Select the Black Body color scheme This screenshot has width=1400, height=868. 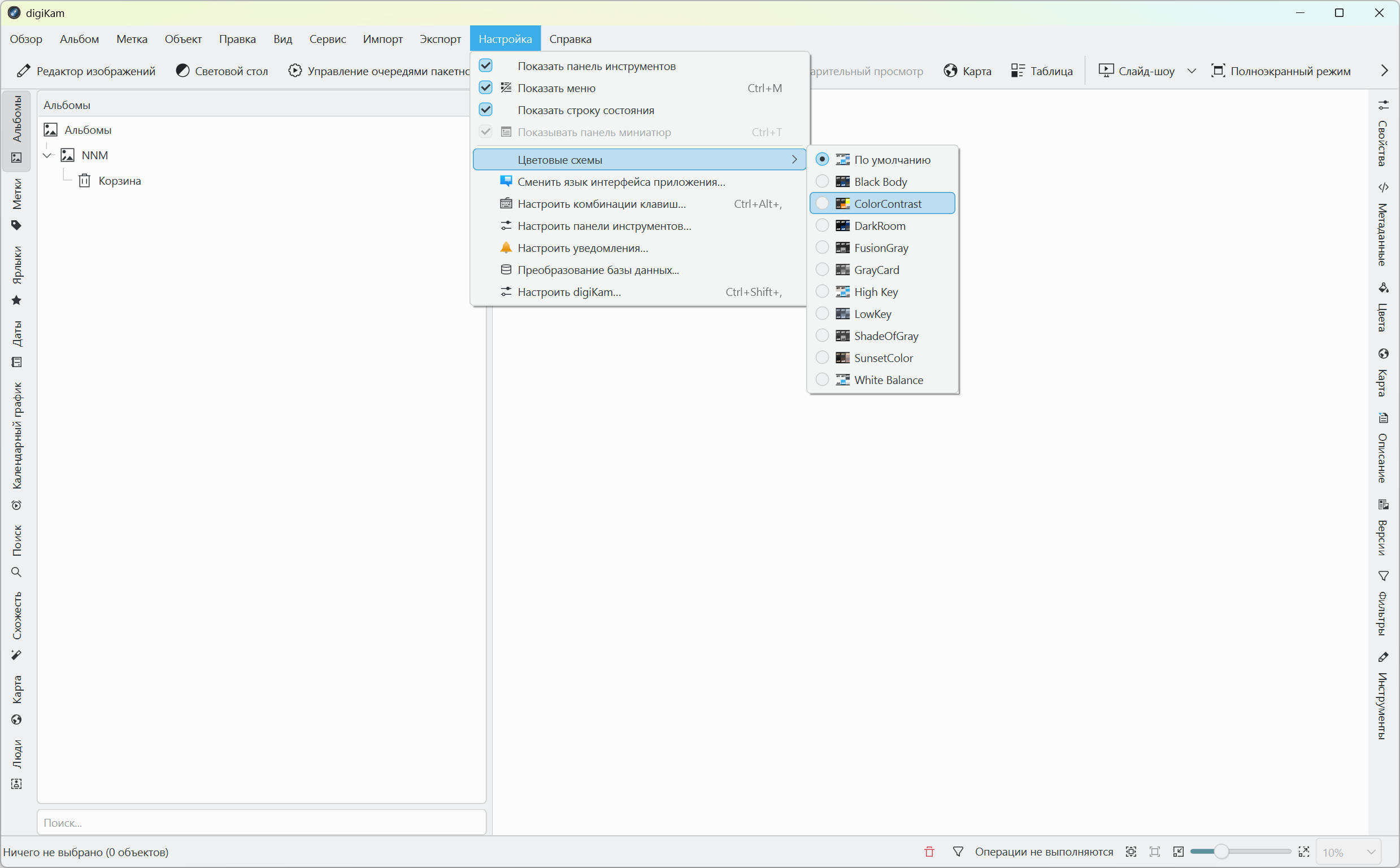coord(882,181)
